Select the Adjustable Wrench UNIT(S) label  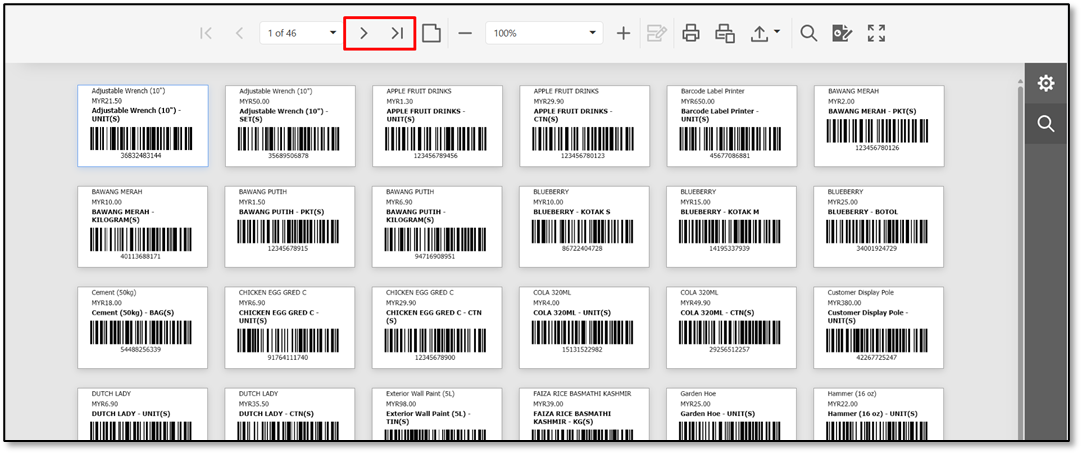tap(142, 126)
